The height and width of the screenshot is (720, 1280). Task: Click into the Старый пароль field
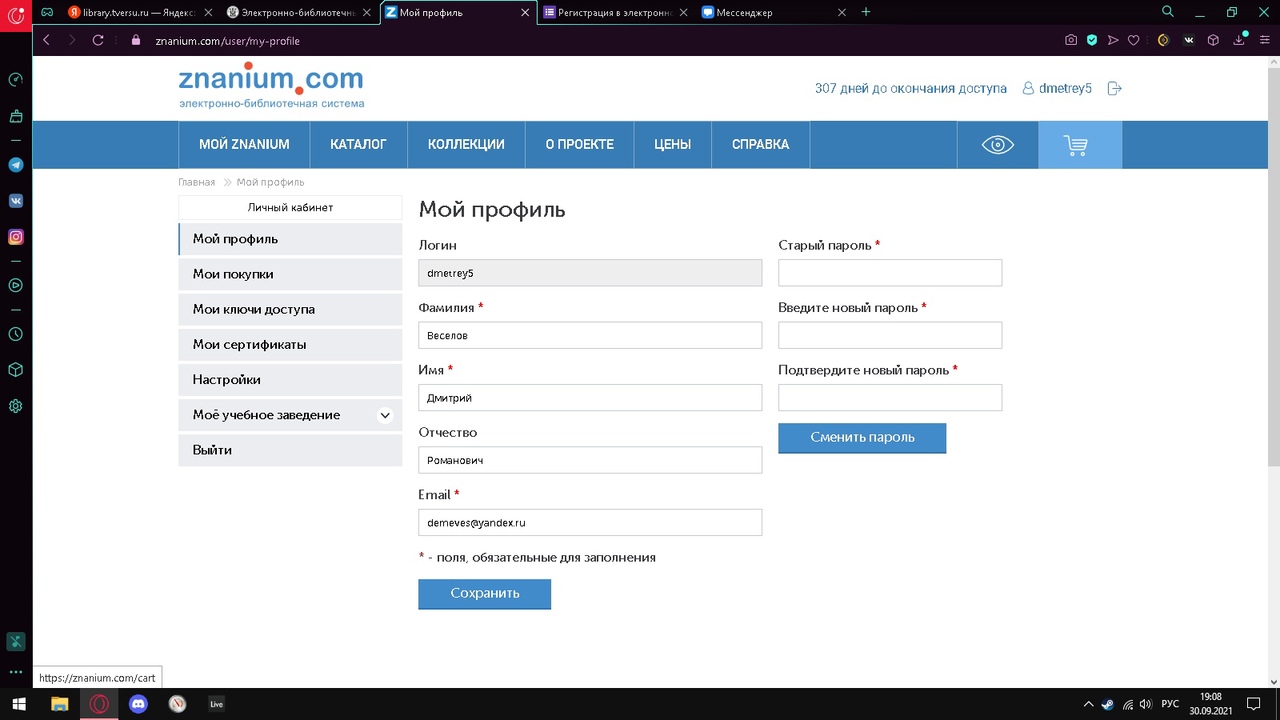coord(889,273)
